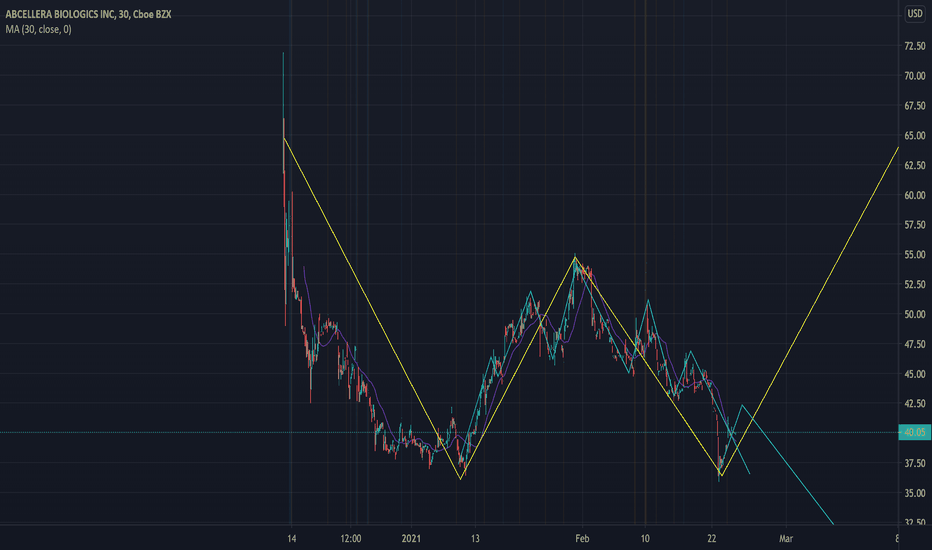Screen dimensions: 932x550
Task: Click the 70.00 price axis label
Action: [x=915, y=76]
